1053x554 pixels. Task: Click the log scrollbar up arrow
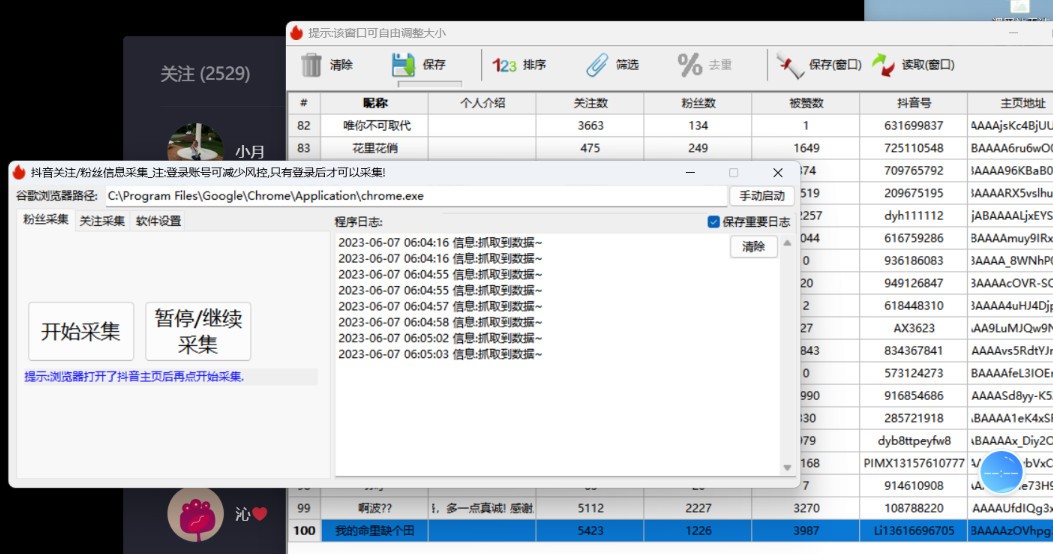[x=787, y=243]
